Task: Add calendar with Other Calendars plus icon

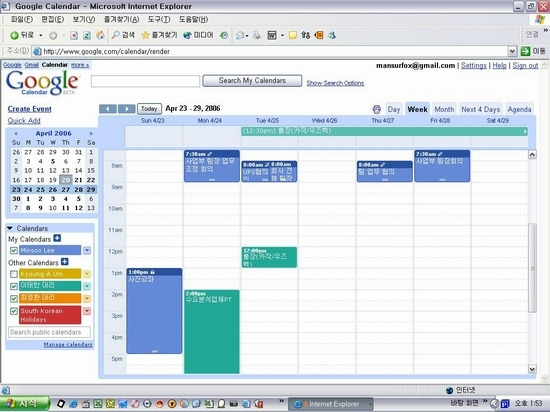Action: coord(65,262)
